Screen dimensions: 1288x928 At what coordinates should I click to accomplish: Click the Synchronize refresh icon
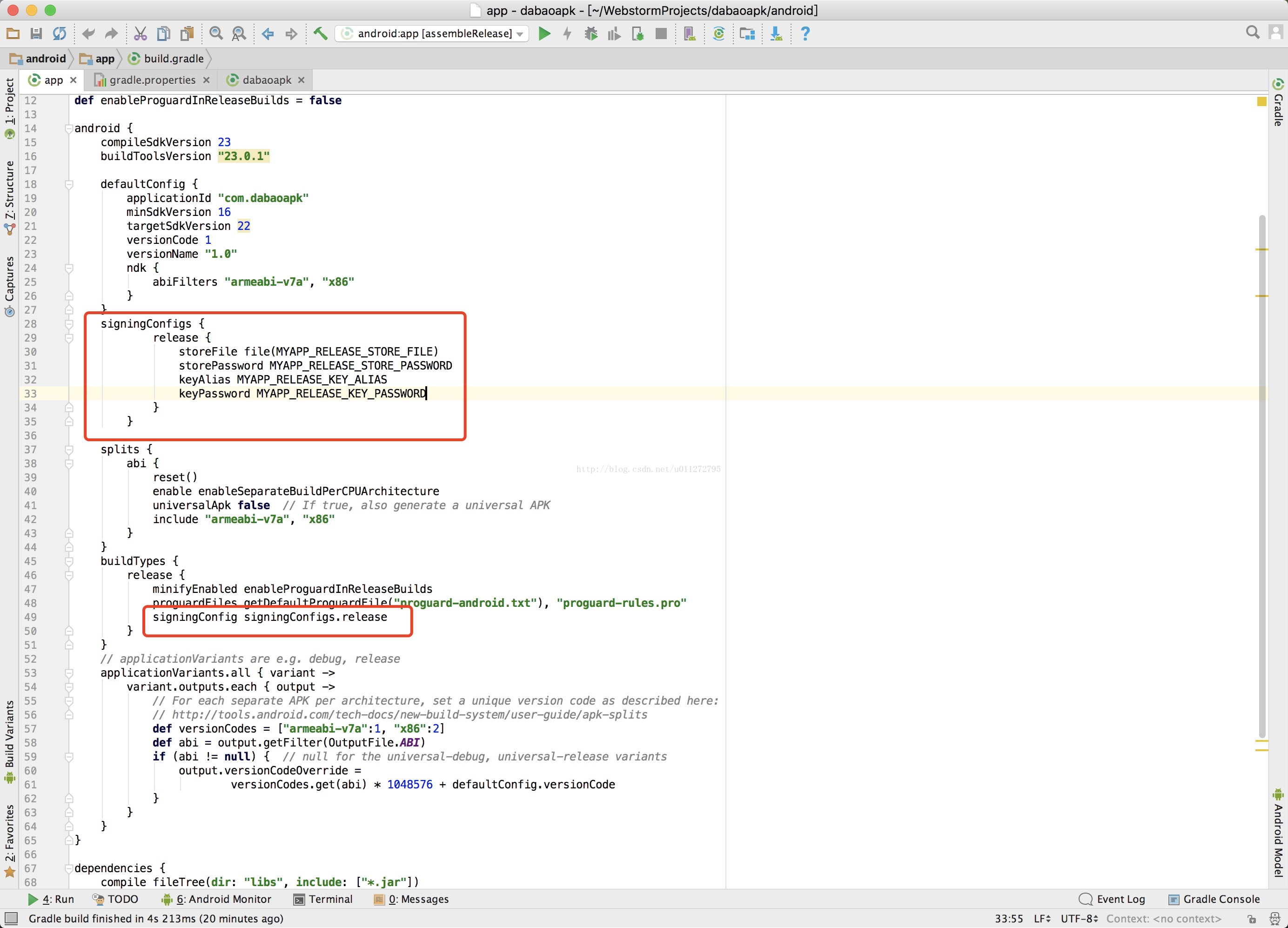tap(59, 34)
